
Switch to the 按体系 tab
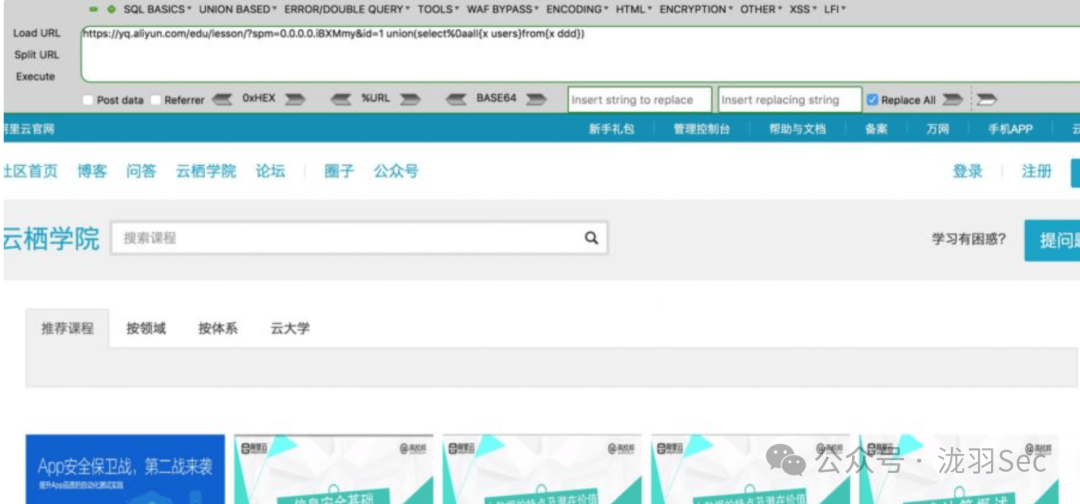218,328
